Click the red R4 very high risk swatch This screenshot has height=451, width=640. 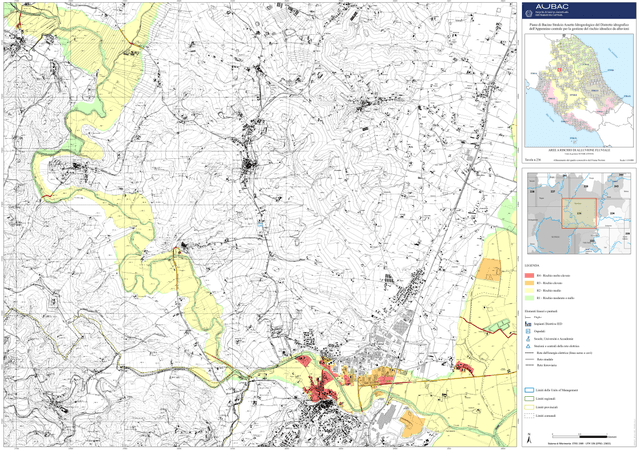(529, 275)
